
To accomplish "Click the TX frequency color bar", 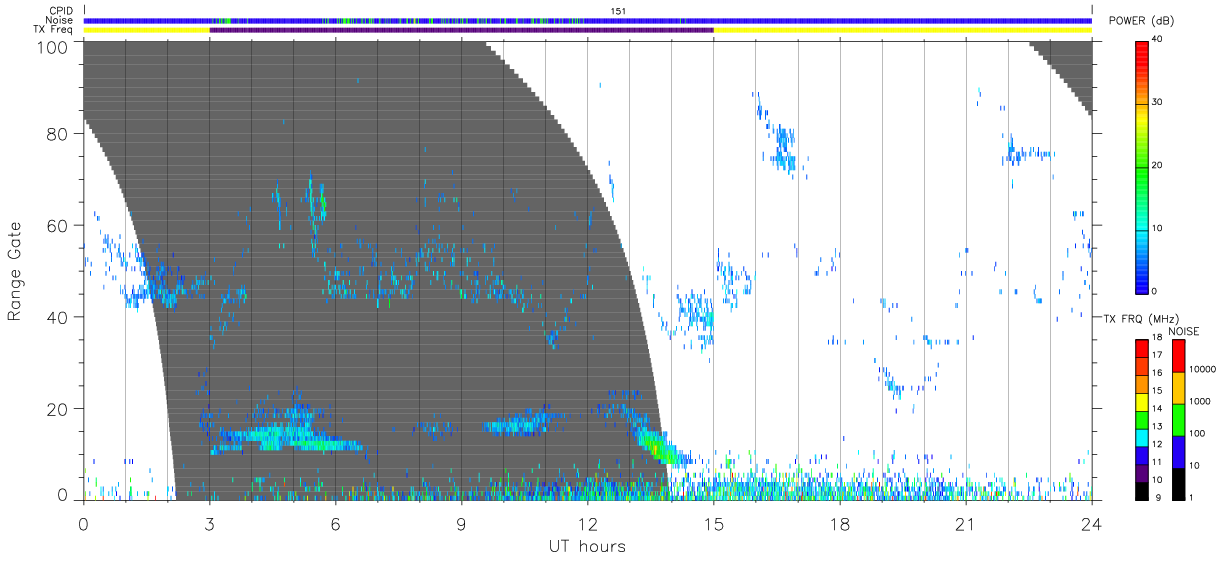I will [1142, 419].
